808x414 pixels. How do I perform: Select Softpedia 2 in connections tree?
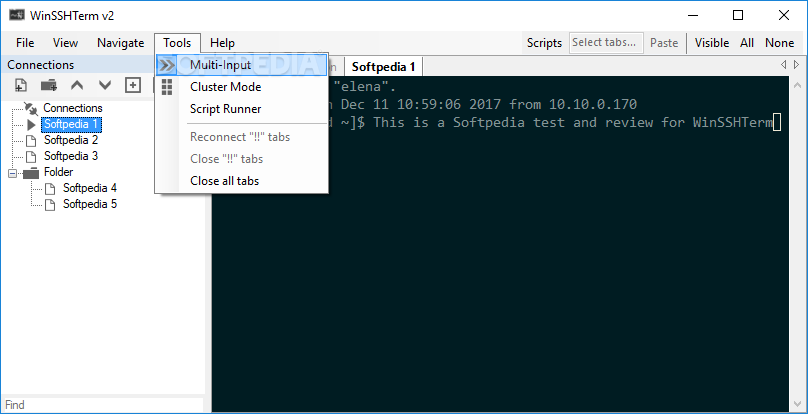pos(71,140)
